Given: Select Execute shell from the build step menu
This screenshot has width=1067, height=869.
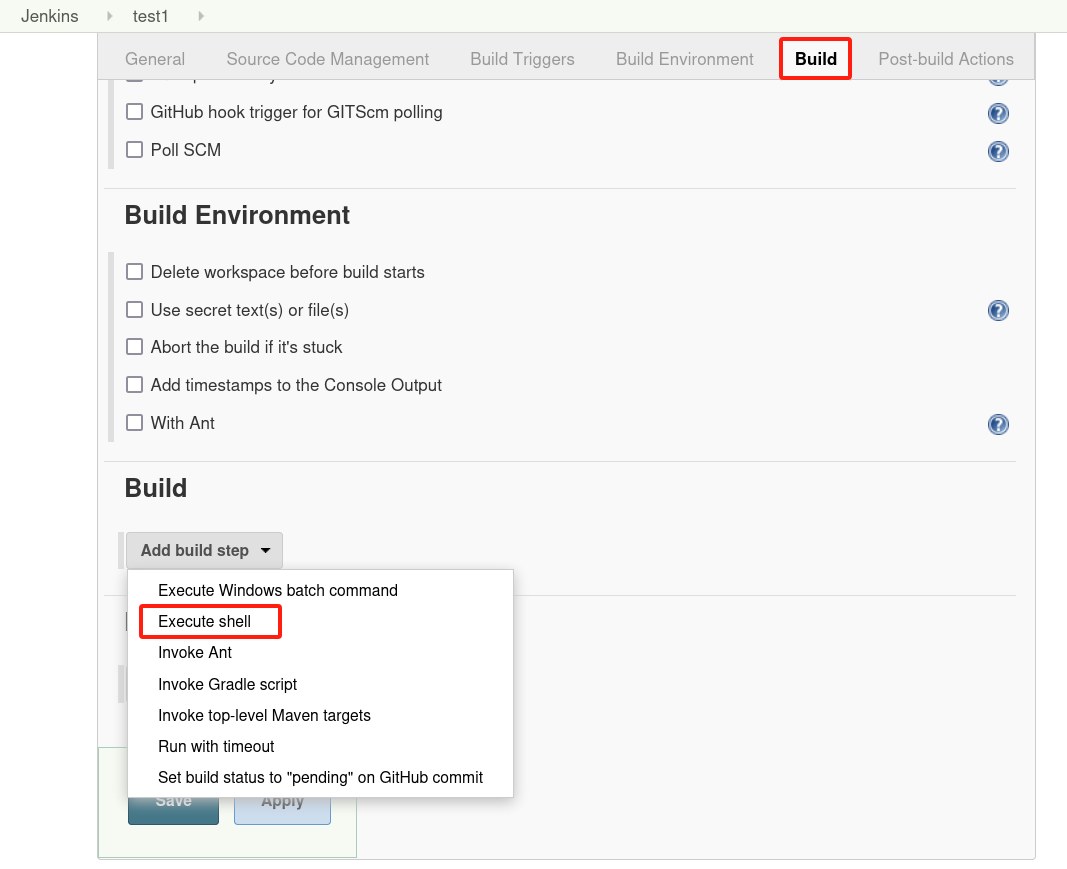Looking at the screenshot, I should click(205, 622).
